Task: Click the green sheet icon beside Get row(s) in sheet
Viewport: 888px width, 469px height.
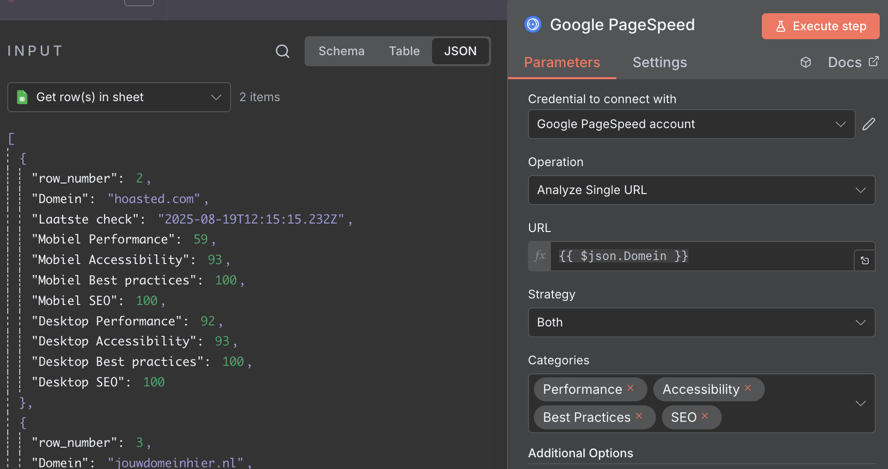Action: (22, 97)
